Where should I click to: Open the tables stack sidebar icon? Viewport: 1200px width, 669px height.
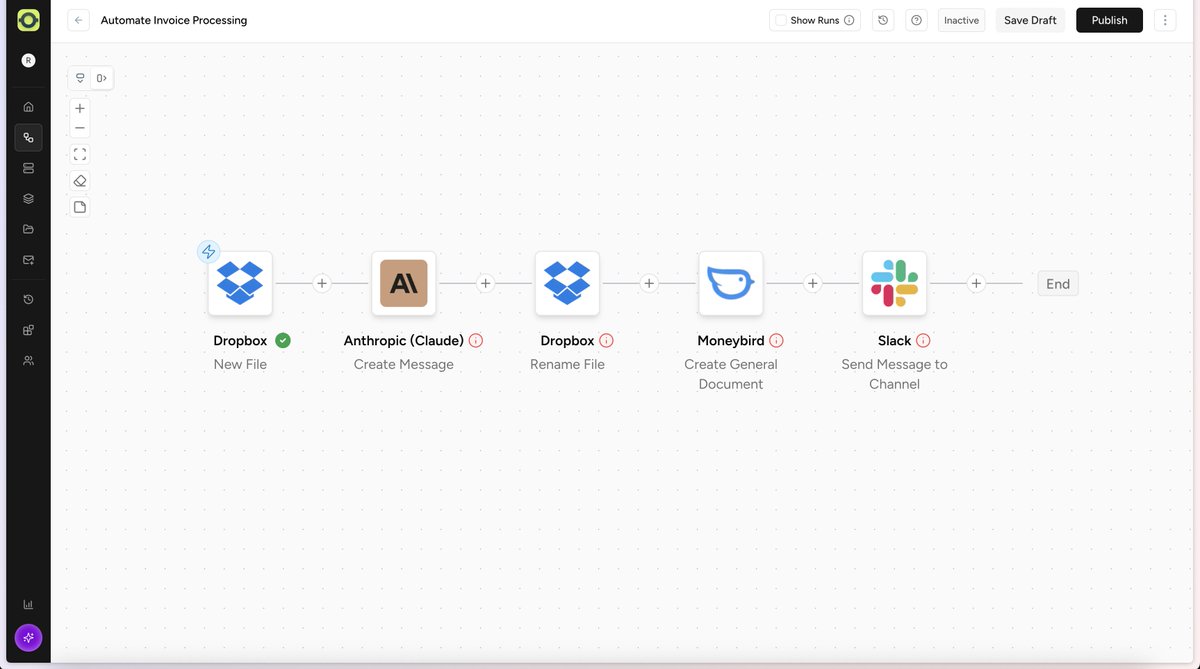pos(28,168)
